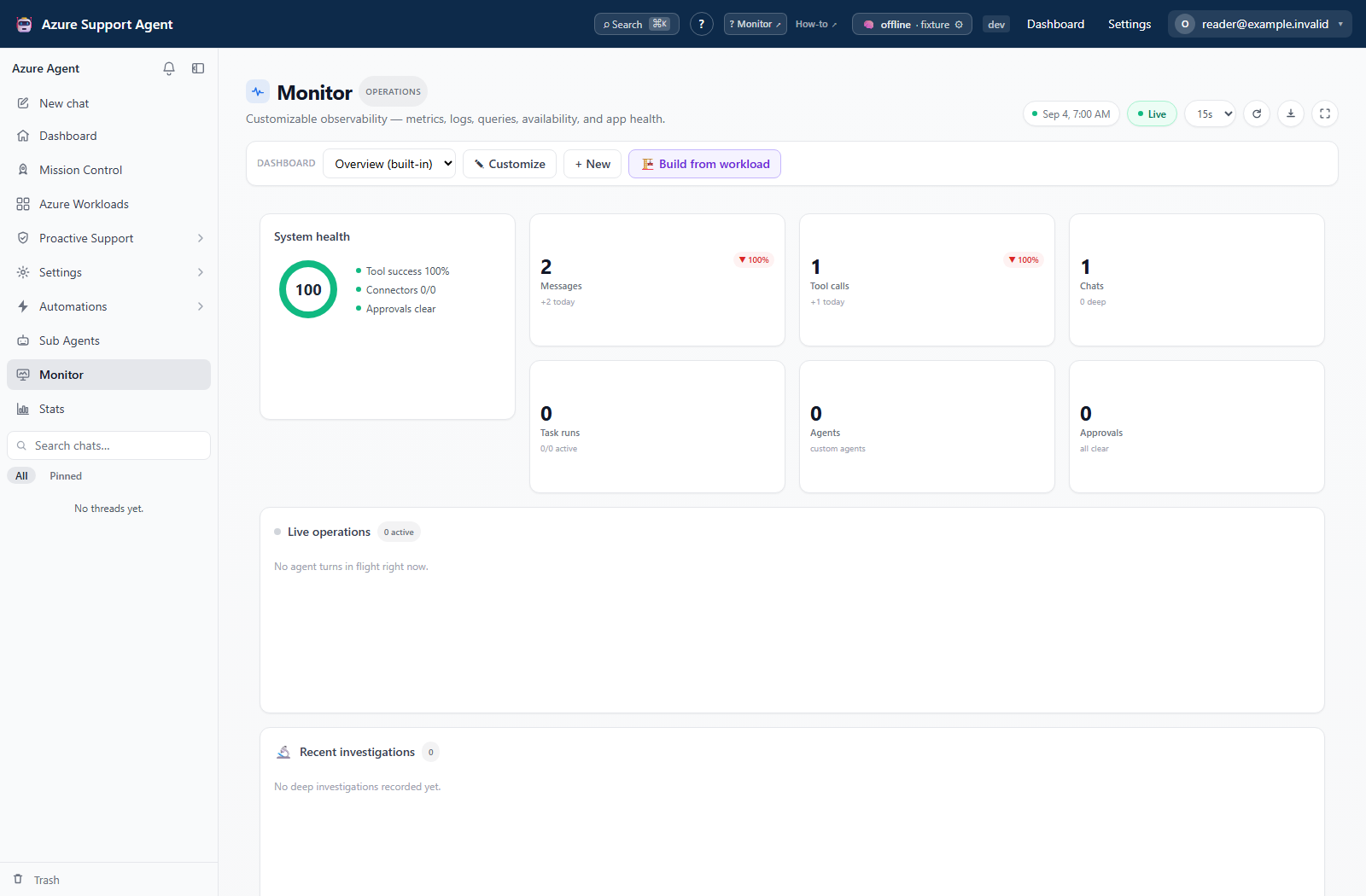Open the How-to link in header

816,24
